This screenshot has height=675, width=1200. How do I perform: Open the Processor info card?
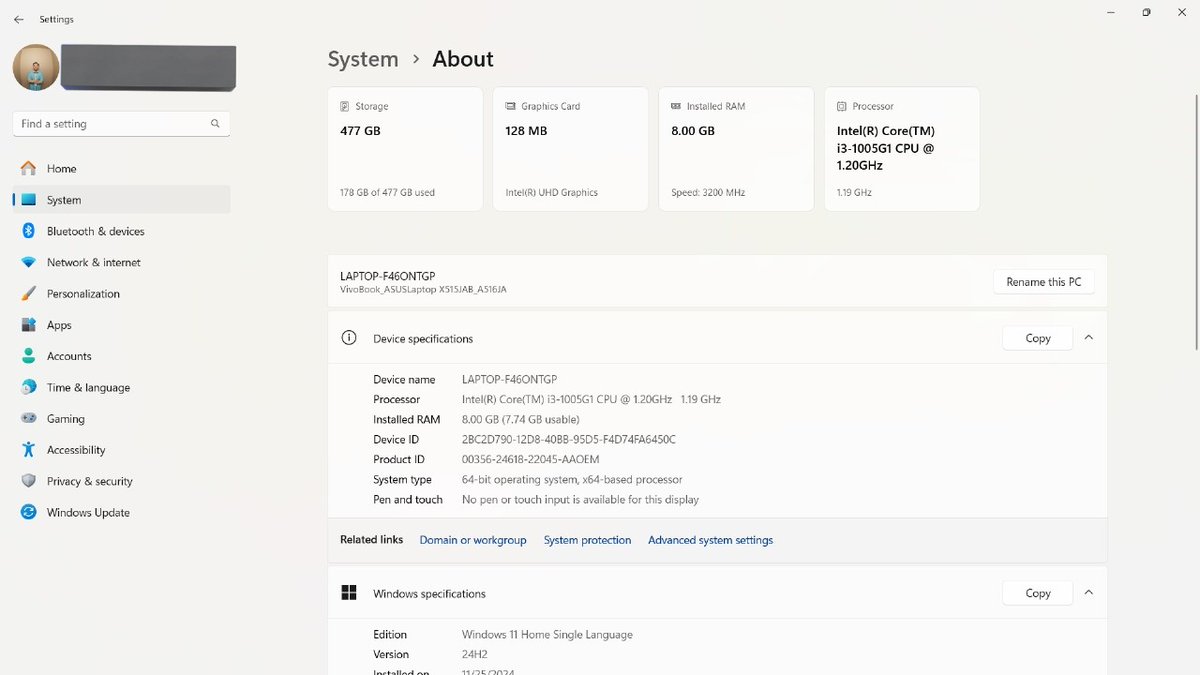click(x=902, y=149)
